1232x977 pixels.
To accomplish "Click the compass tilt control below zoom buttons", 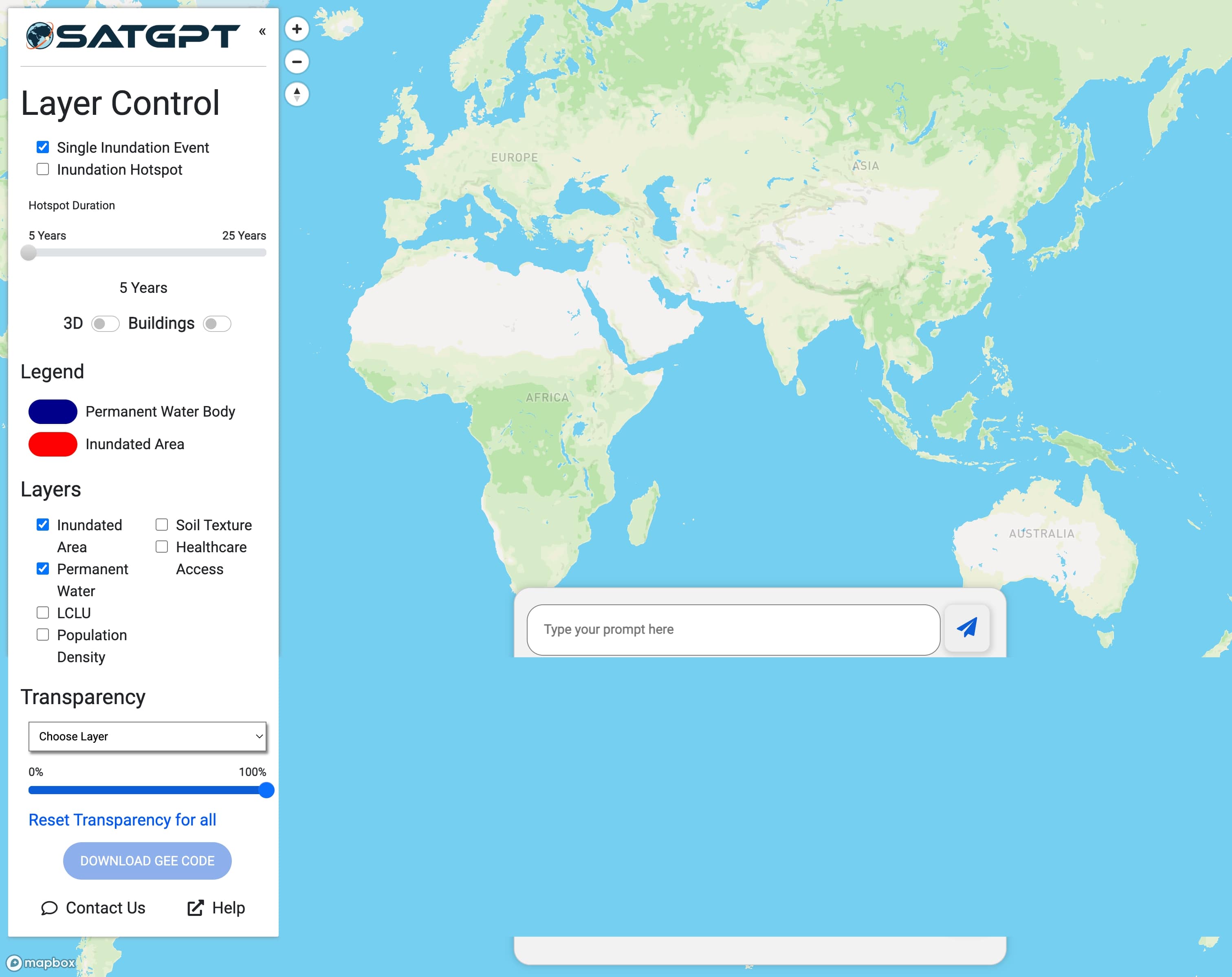I will click(297, 94).
